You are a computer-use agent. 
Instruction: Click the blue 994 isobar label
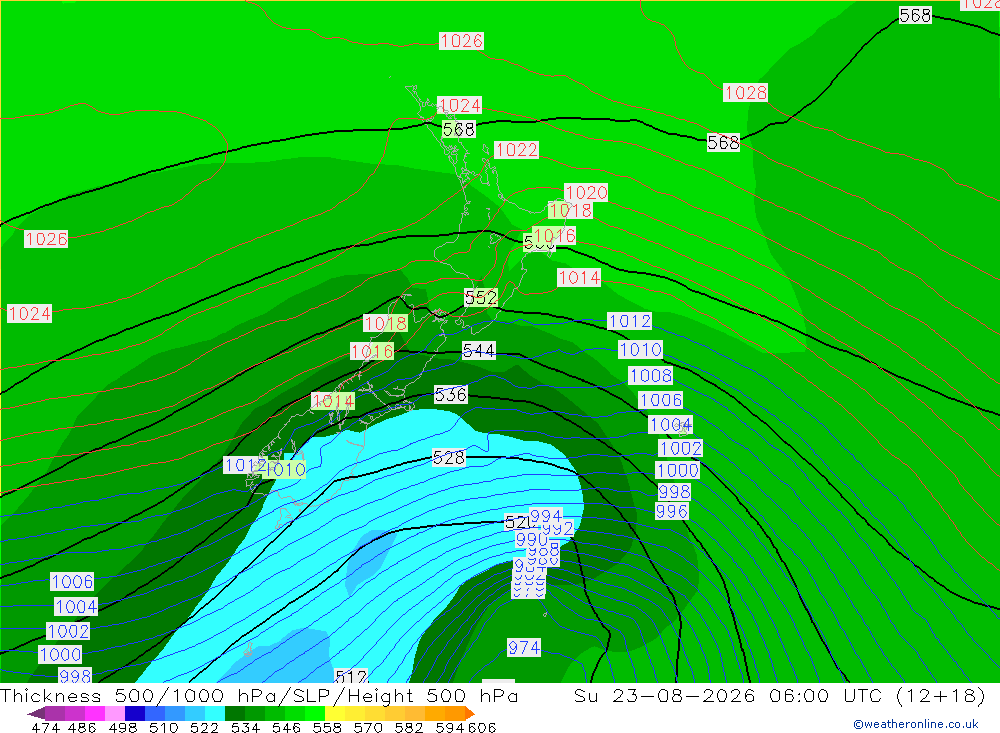click(546, 515)
